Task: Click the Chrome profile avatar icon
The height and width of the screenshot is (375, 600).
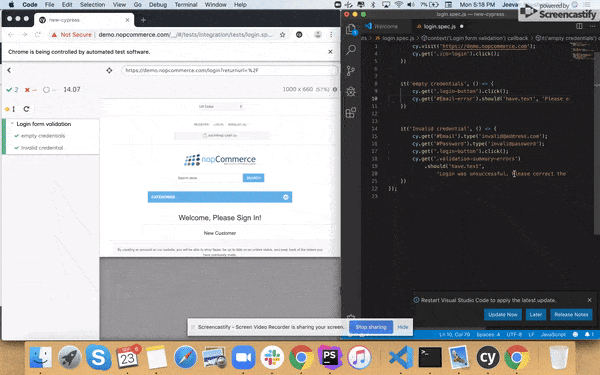Action: click(x=318, y=35)
